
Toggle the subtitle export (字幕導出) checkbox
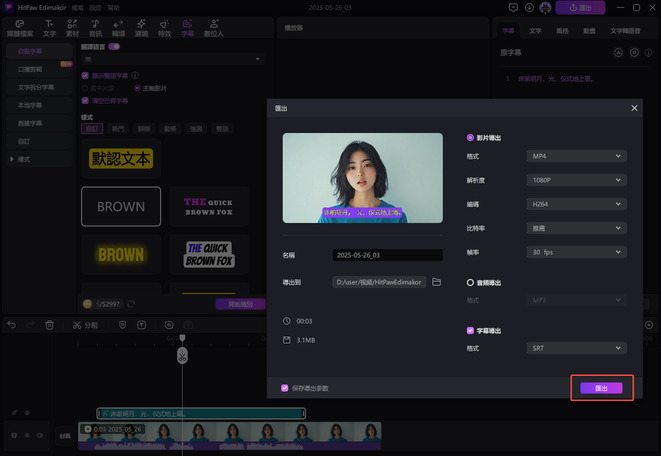[x=471, y=330]
